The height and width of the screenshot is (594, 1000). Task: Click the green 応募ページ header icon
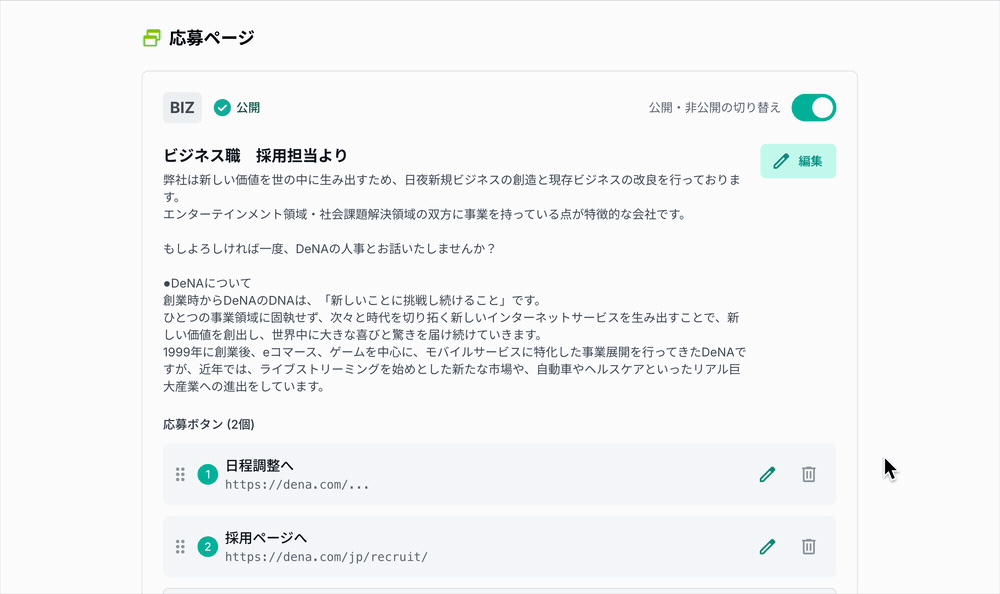click(150, 36)
